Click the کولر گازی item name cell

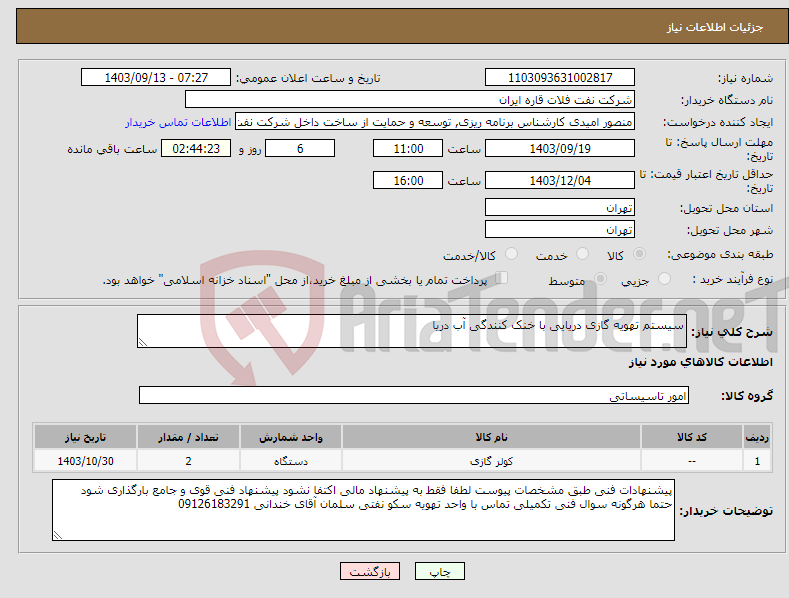[x=491, y=461]
